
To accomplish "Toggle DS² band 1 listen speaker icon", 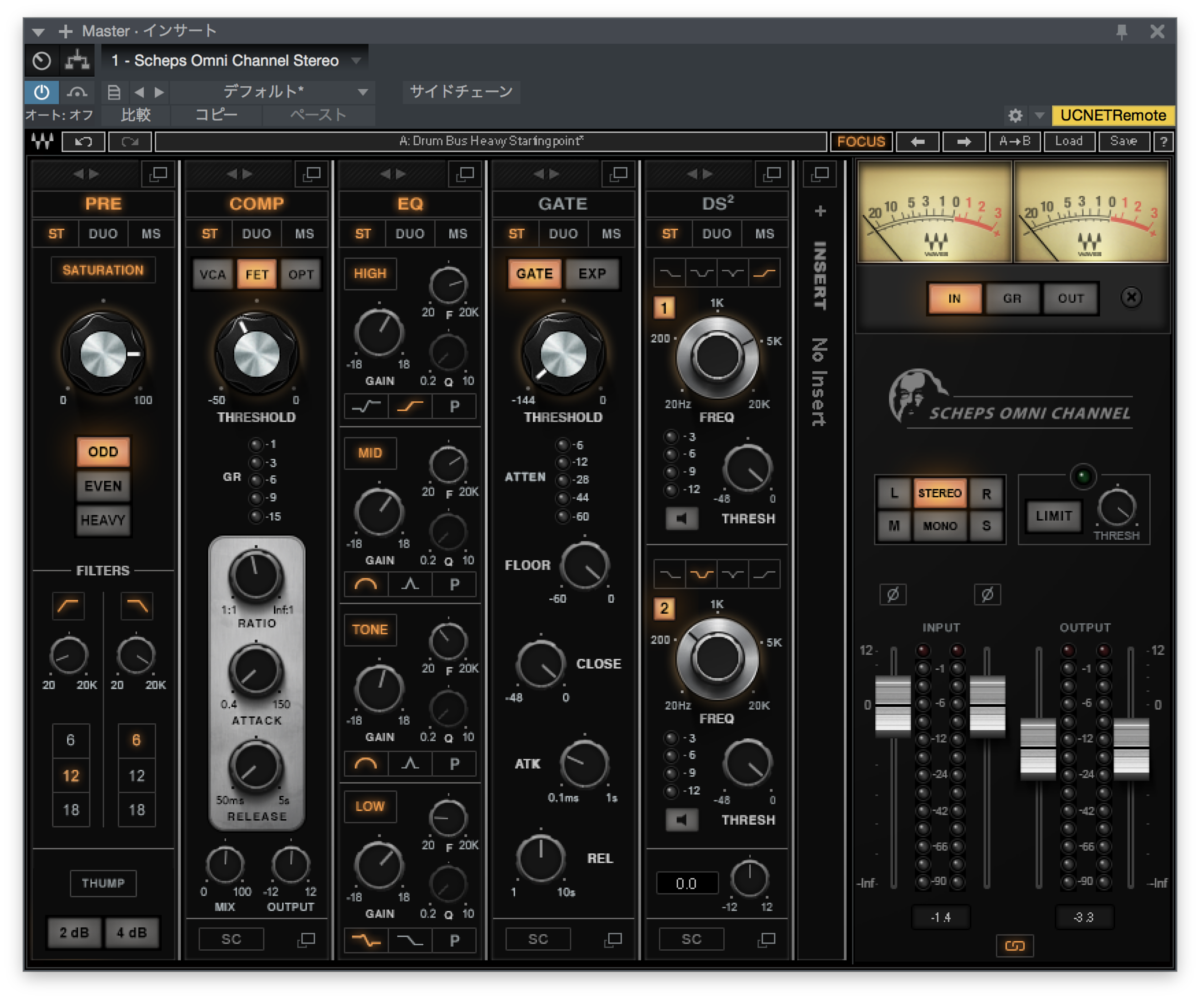I will point(682,519).
